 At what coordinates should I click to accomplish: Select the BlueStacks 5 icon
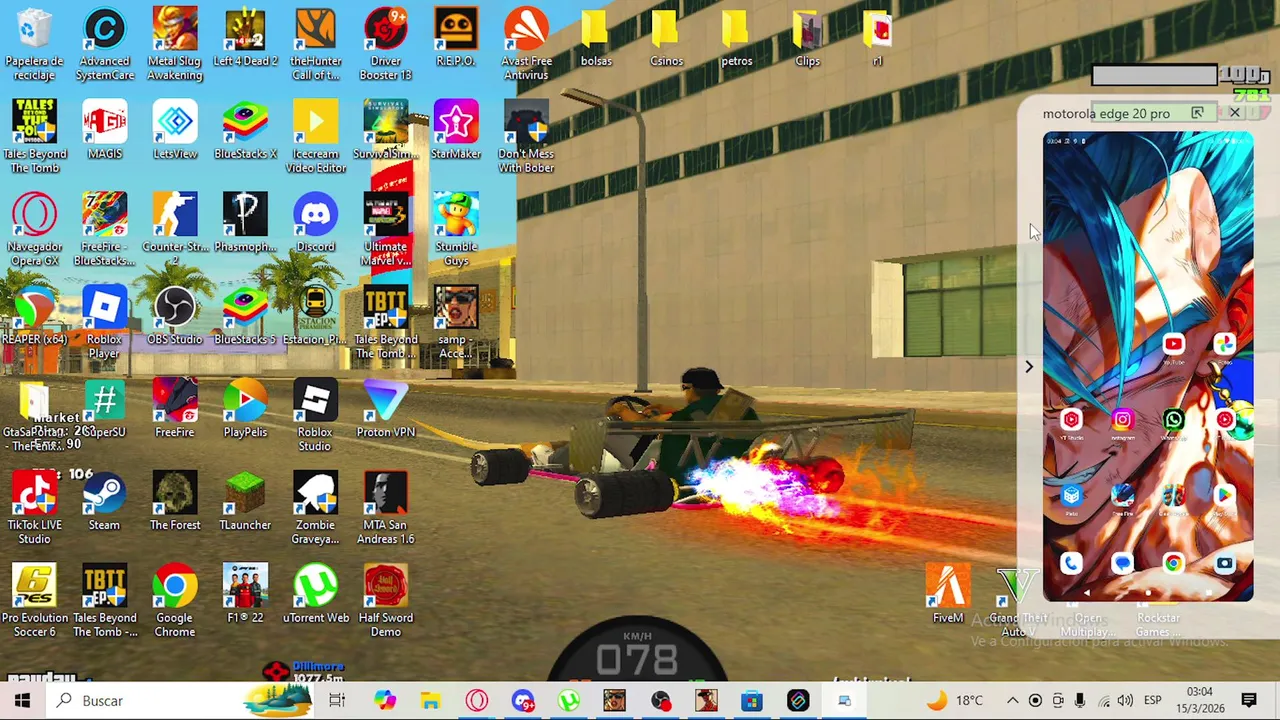[245, 316]
